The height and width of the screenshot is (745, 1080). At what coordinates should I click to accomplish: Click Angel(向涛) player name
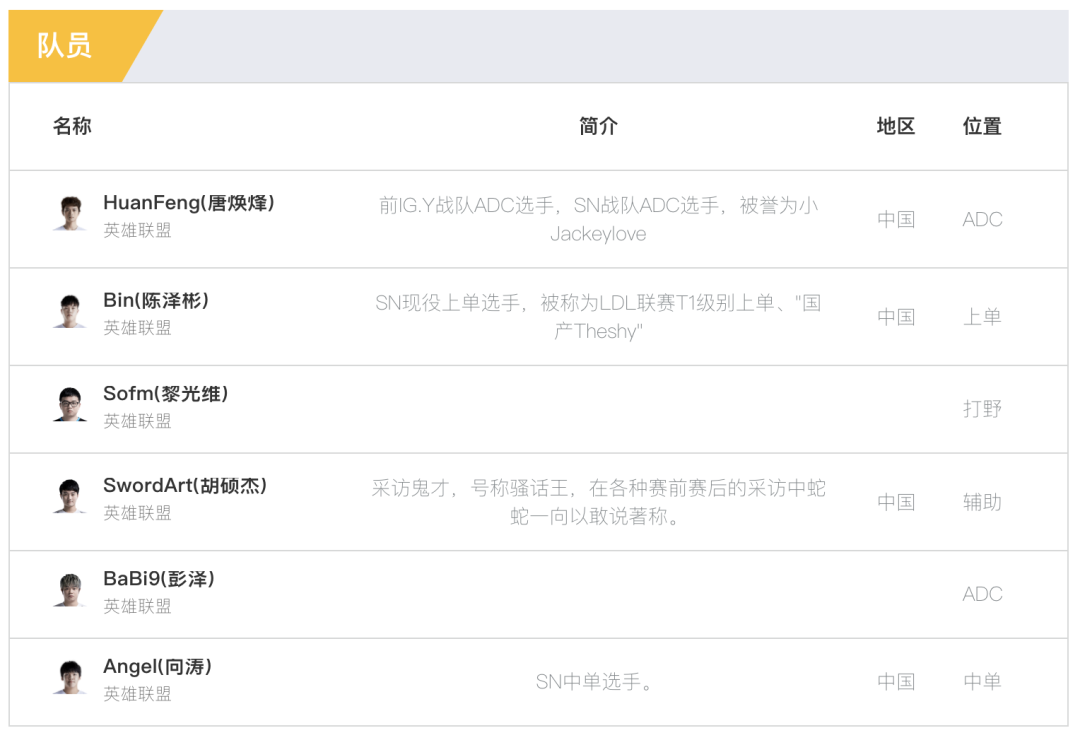(158, 667)
